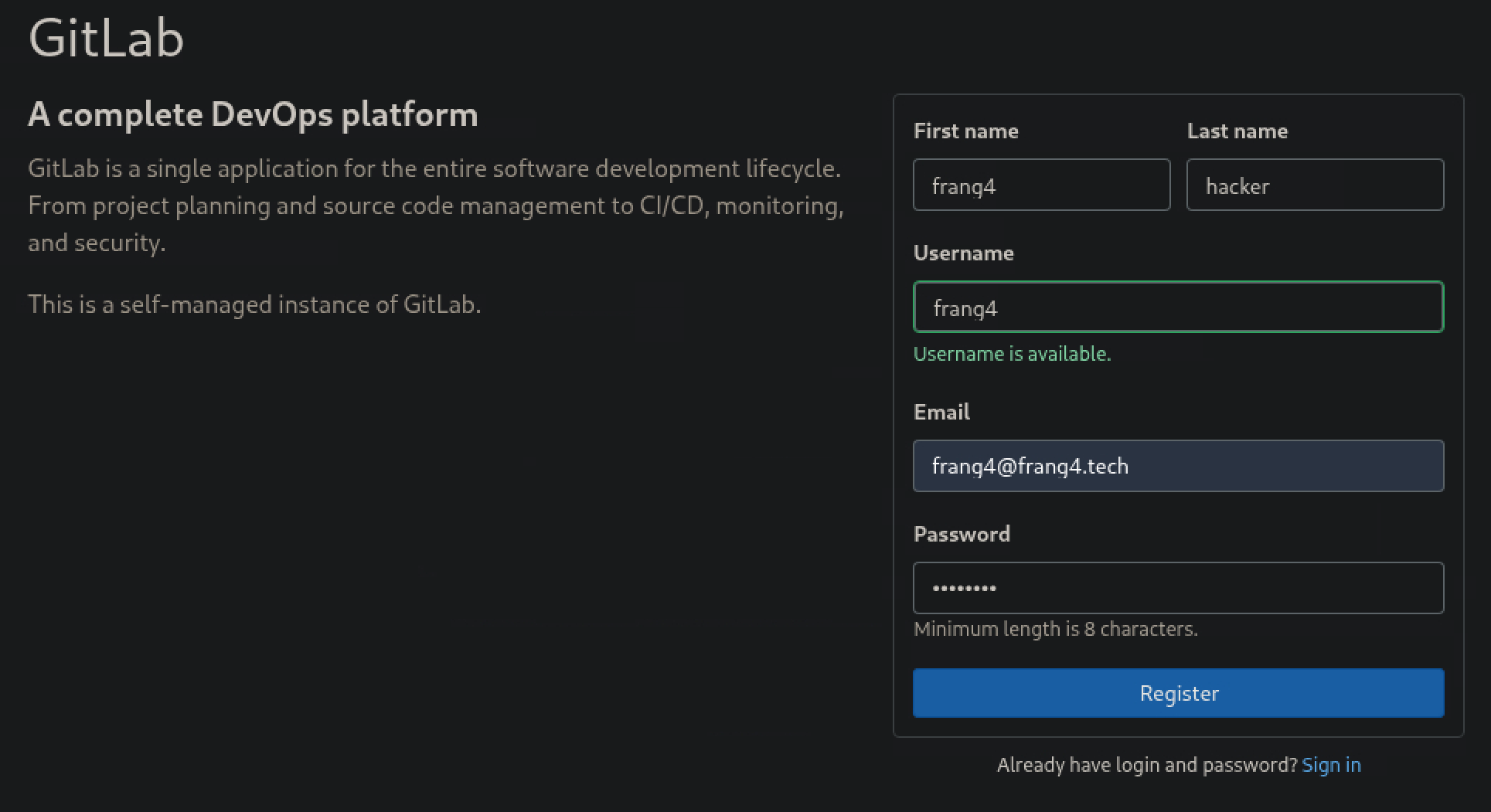Select the Last name field containing hacker
Image resolution: width=1491 pixels, height=812 pixels.
(x=1315, y=185)
